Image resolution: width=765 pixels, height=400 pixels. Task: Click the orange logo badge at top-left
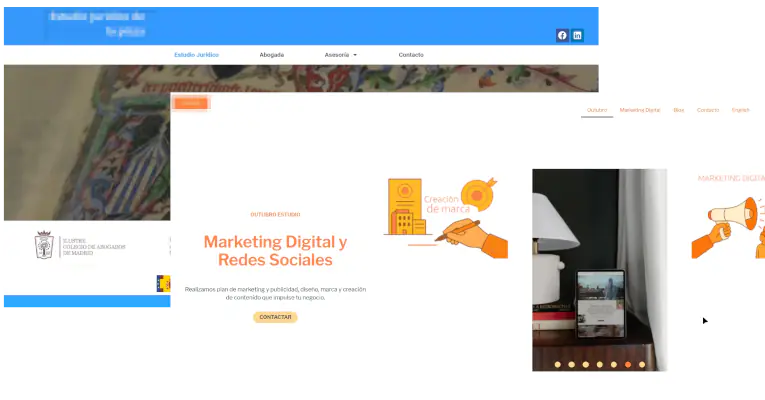[x=190, y=103]
